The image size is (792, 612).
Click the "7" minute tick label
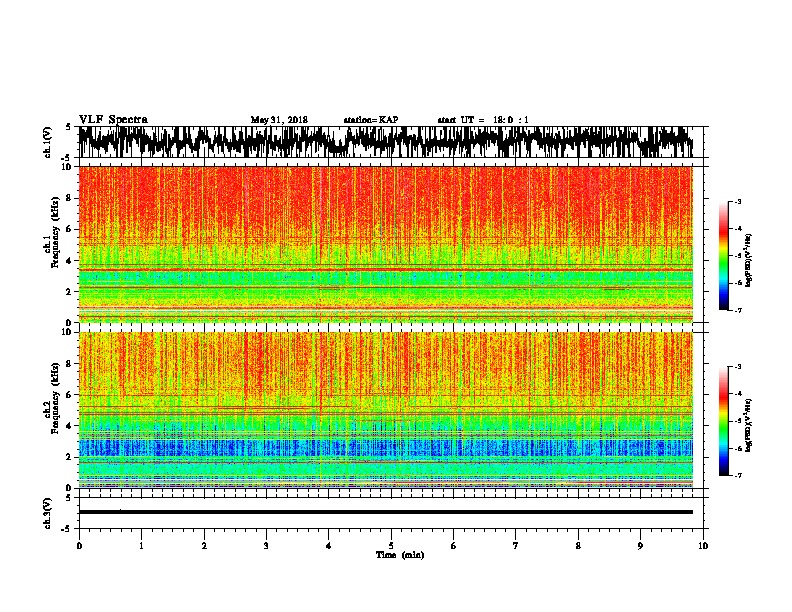516,546
